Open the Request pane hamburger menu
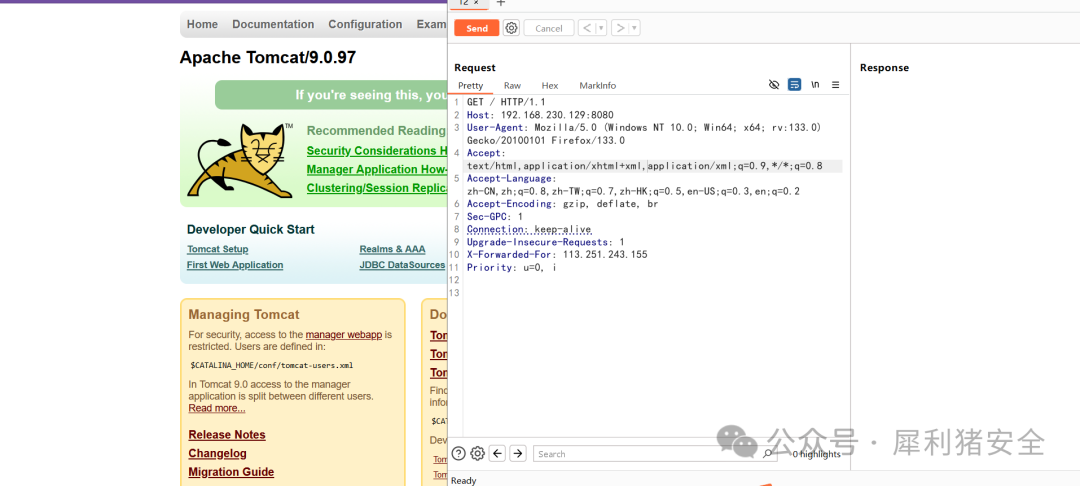This screenshot has height=486, width=1080. [835, 85]
